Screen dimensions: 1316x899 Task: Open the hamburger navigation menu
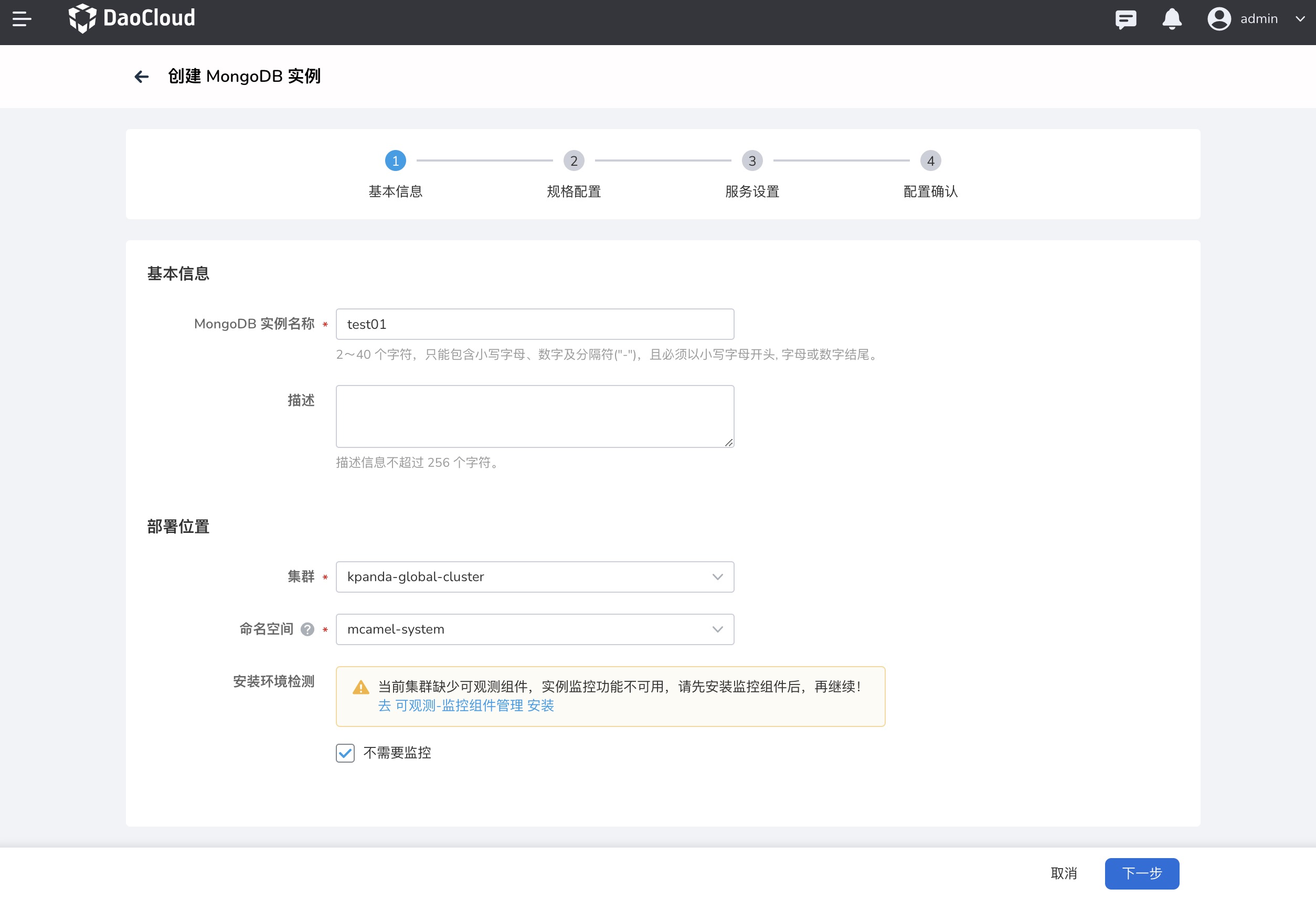point(22,19)
